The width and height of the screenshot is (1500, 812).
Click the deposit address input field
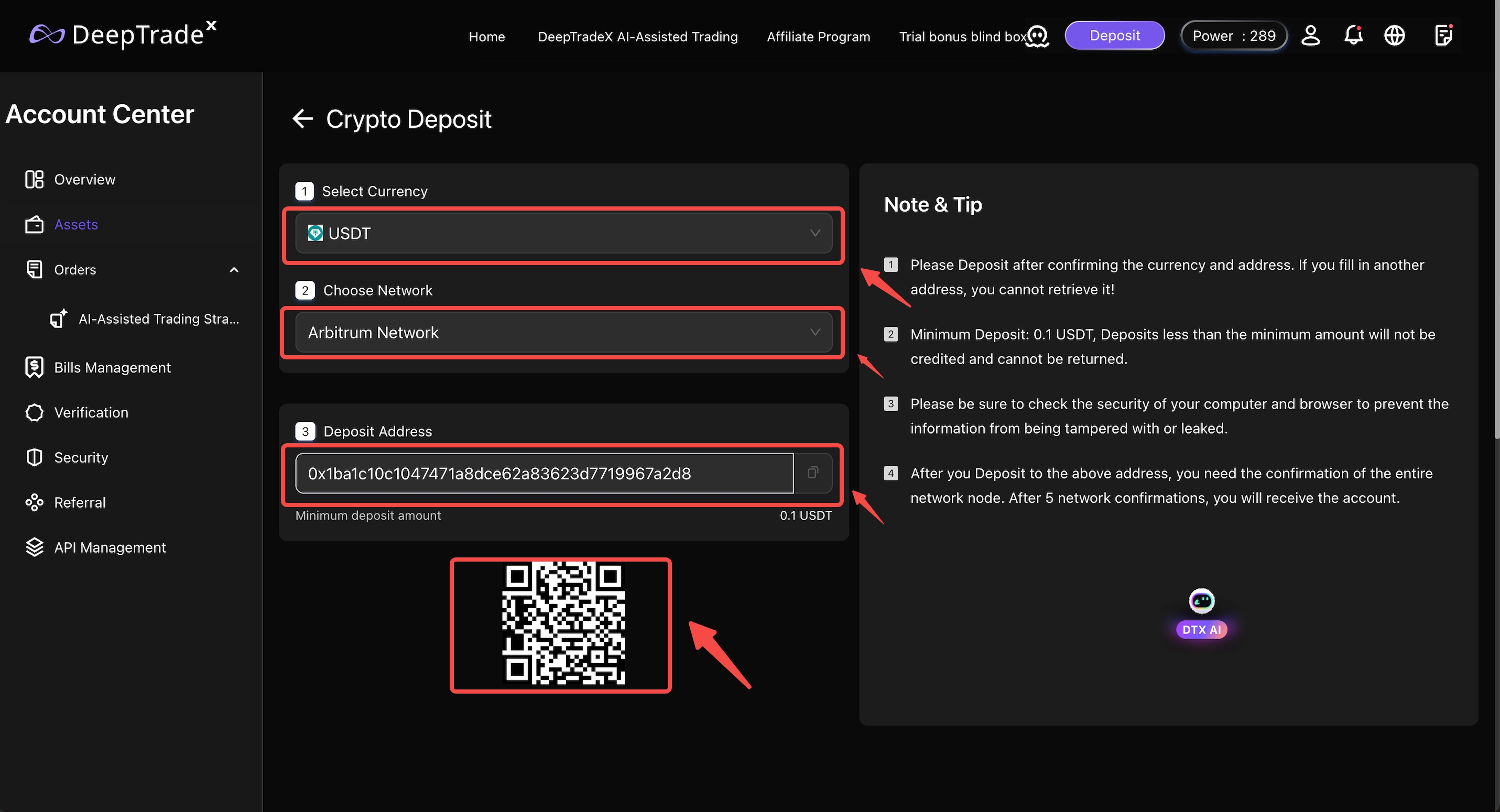tap(545, 473)
